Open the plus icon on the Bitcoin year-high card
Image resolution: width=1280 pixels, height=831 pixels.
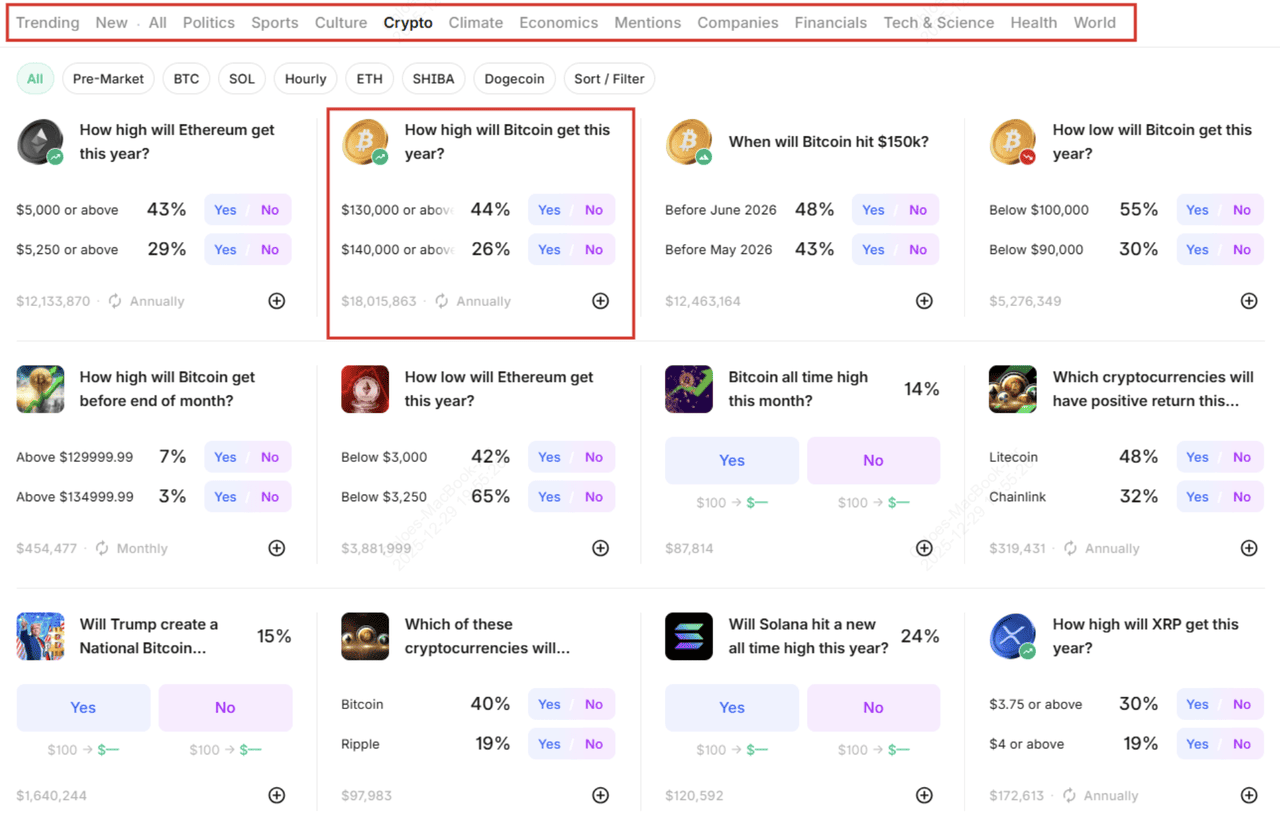[600, 300]
